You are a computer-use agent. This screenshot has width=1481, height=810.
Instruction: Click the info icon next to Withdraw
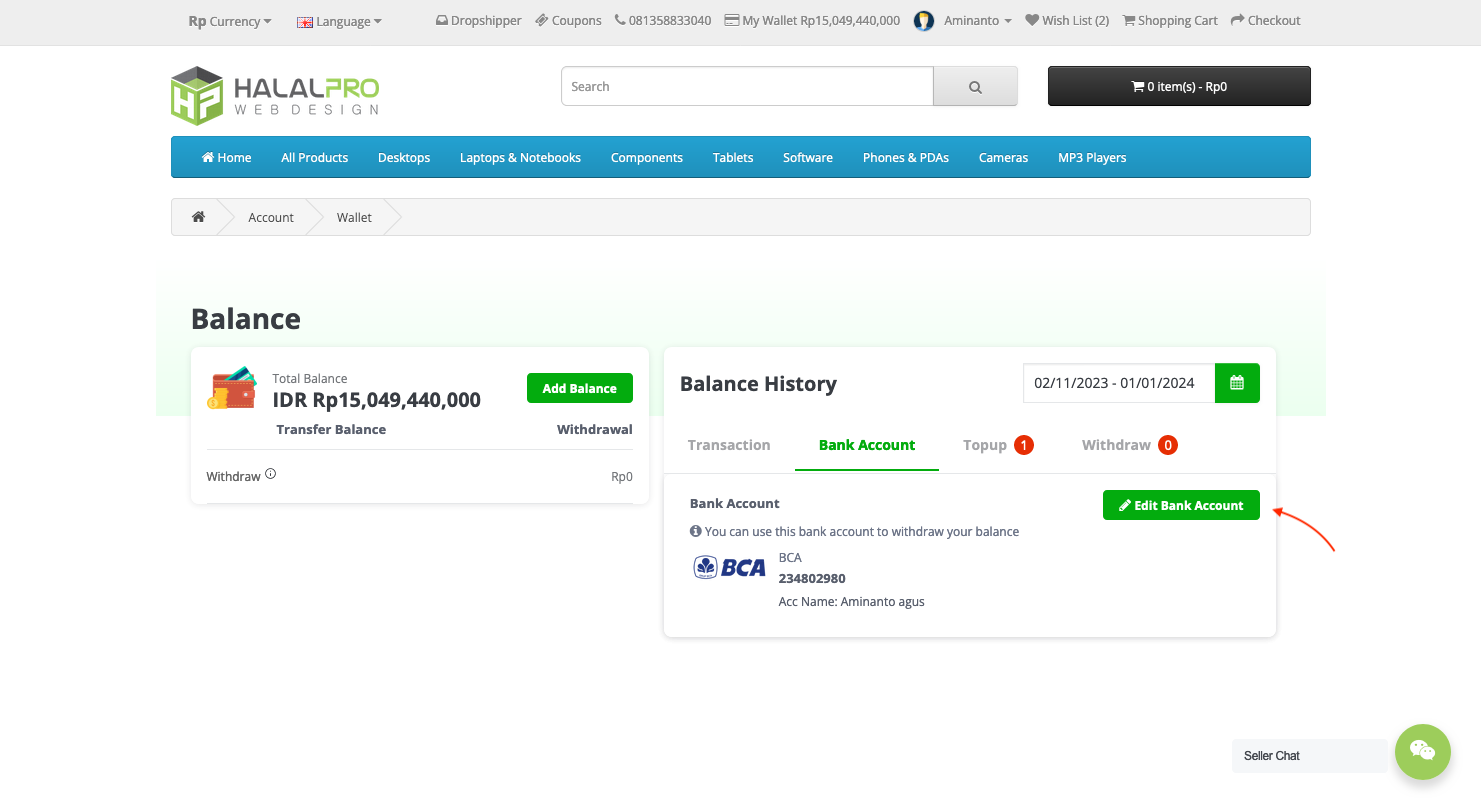tap(270, 472)
